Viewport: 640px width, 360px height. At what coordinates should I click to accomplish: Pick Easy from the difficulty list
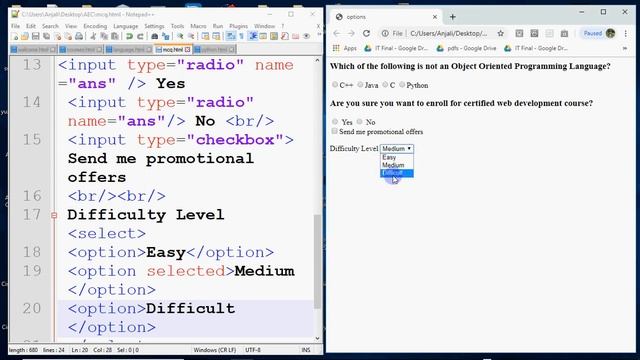397,157
